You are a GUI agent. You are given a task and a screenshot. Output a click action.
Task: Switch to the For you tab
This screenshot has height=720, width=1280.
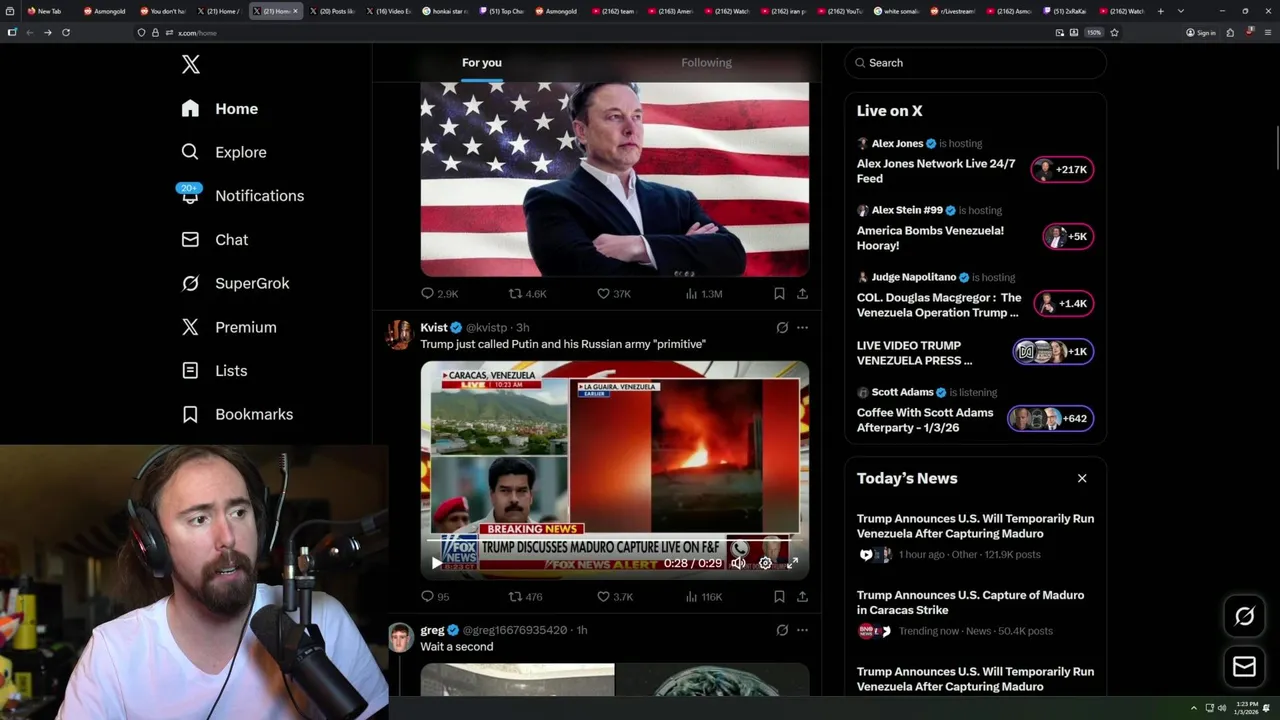pyautogui.click(x=482, y=63)
